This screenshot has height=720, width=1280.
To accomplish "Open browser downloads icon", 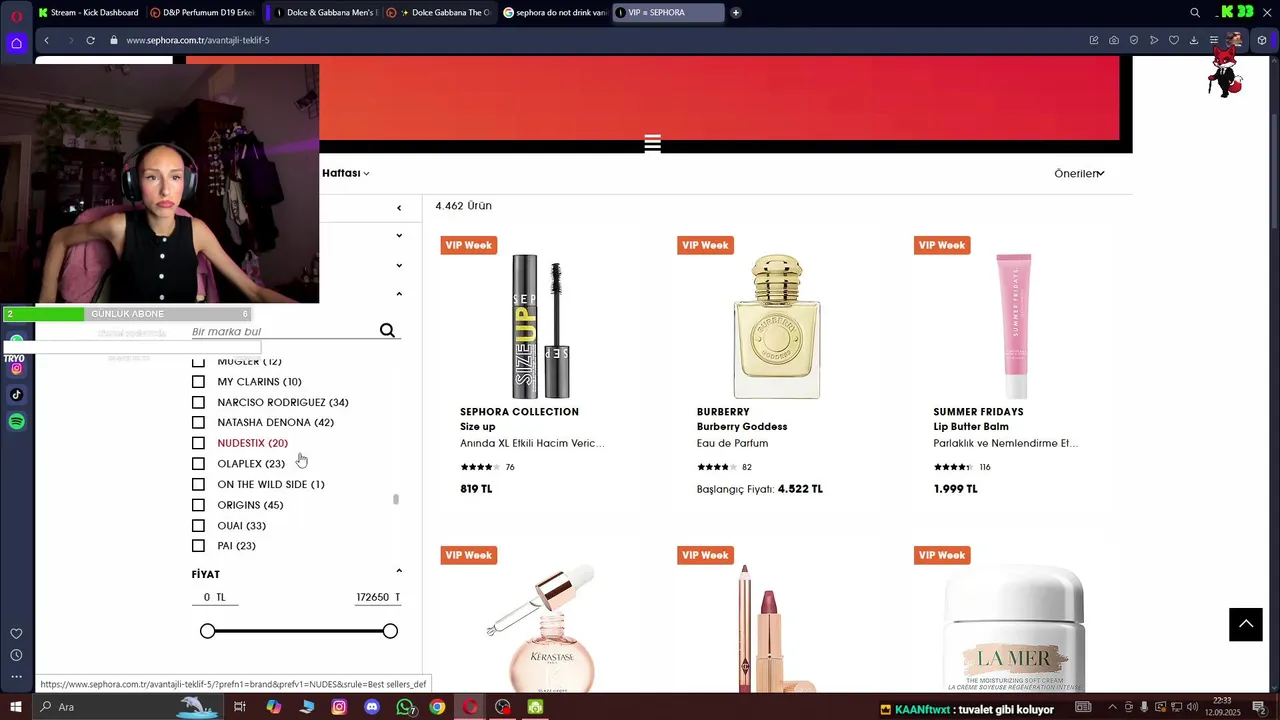I will point(1194,40).
